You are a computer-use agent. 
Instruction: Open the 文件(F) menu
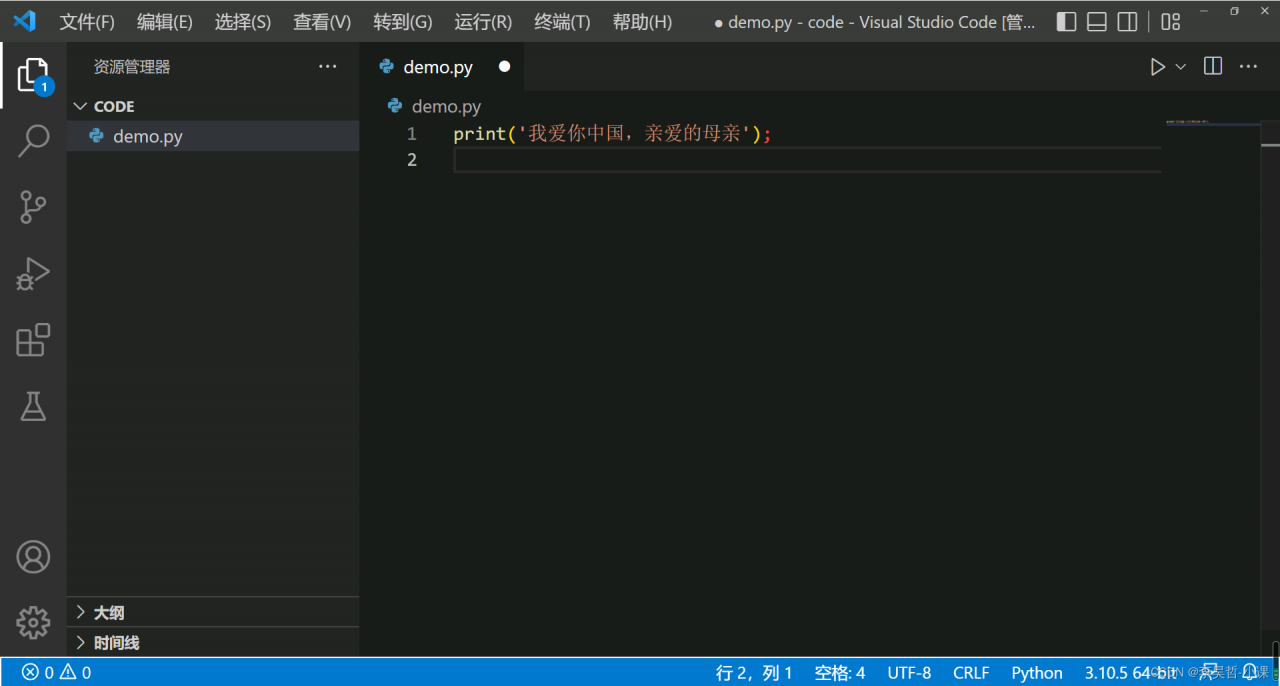click(x=87, y=22)
